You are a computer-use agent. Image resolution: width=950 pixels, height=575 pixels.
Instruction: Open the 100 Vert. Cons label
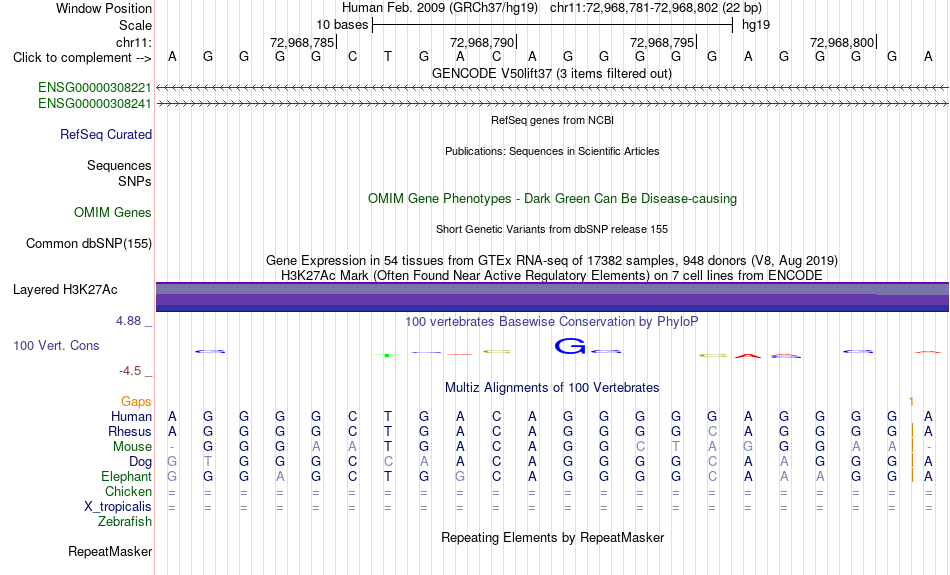[x=56, y=345]
